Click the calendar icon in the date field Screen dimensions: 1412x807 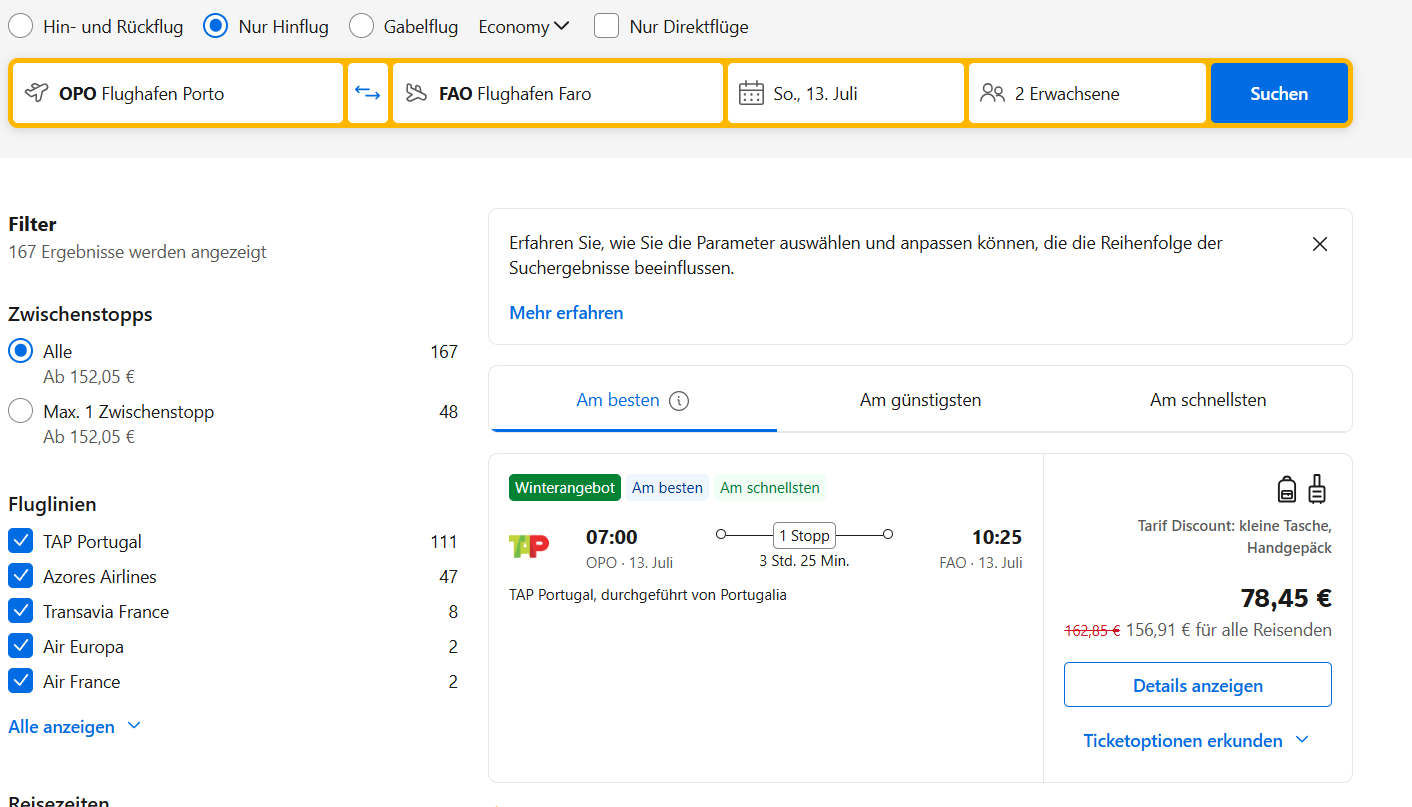point(751,93)
